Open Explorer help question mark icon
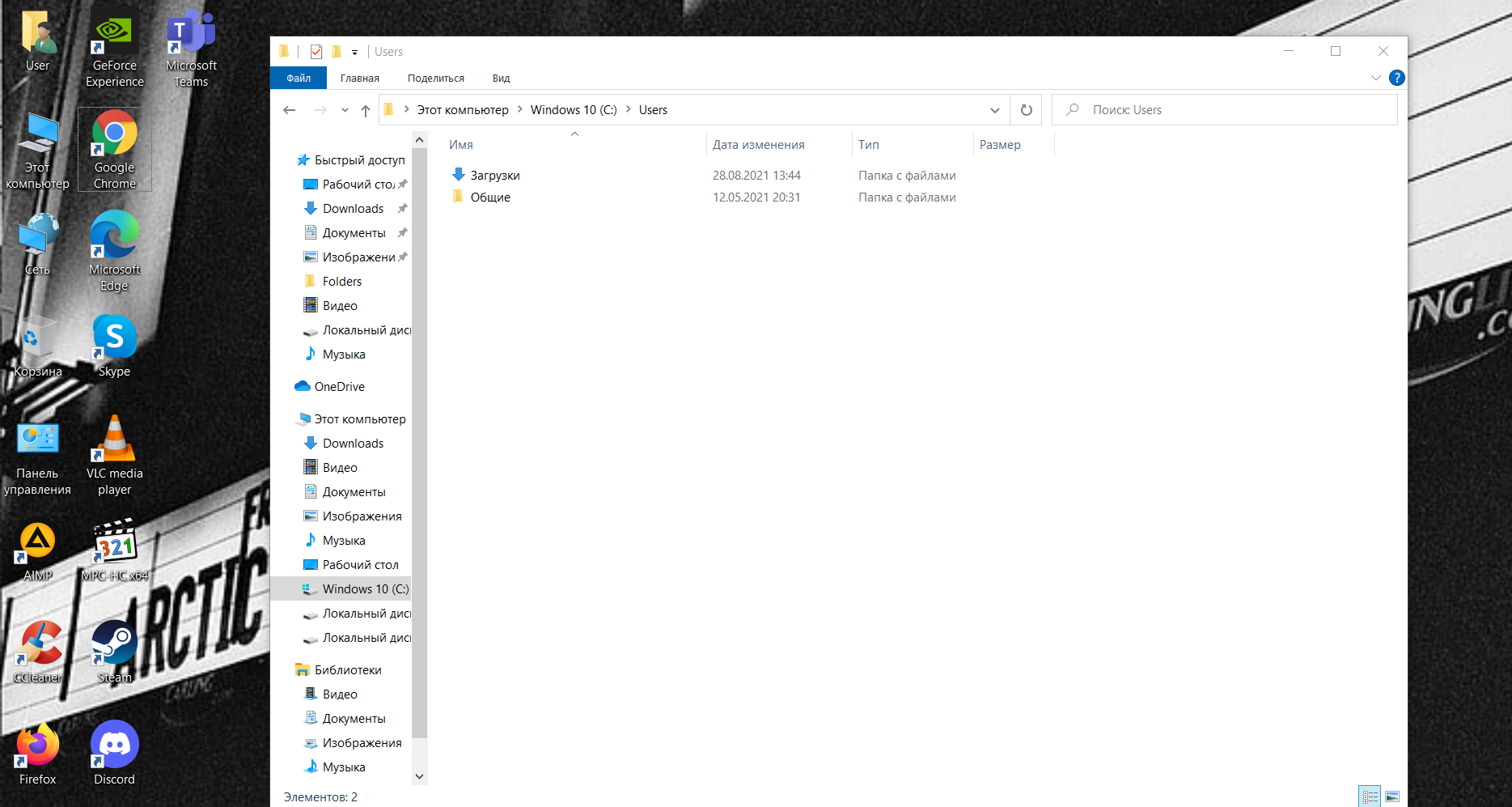 coord(1396,78)
